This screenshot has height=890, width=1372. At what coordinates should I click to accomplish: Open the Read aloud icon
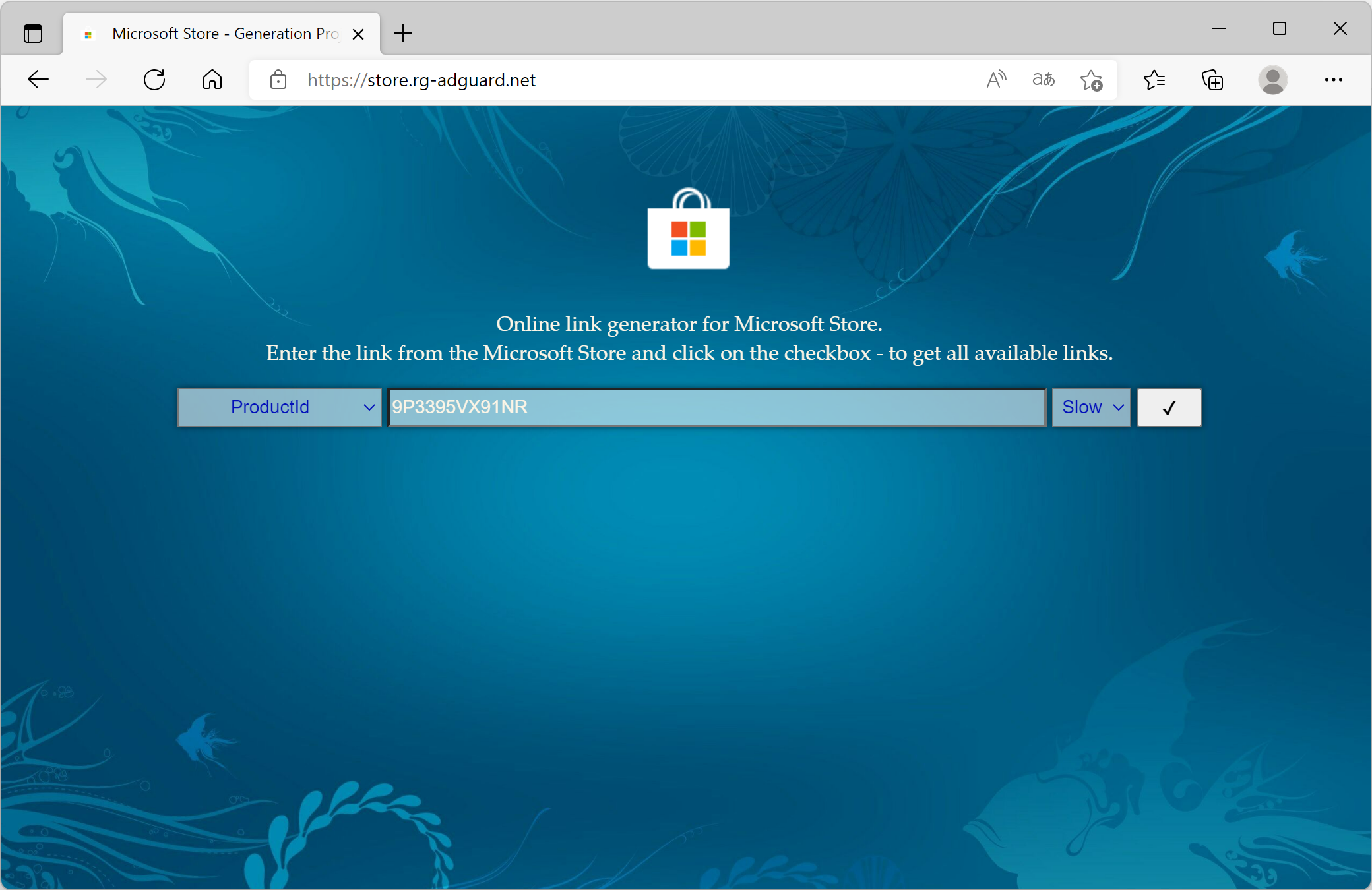pyautogui.click(x=996, y=80)
